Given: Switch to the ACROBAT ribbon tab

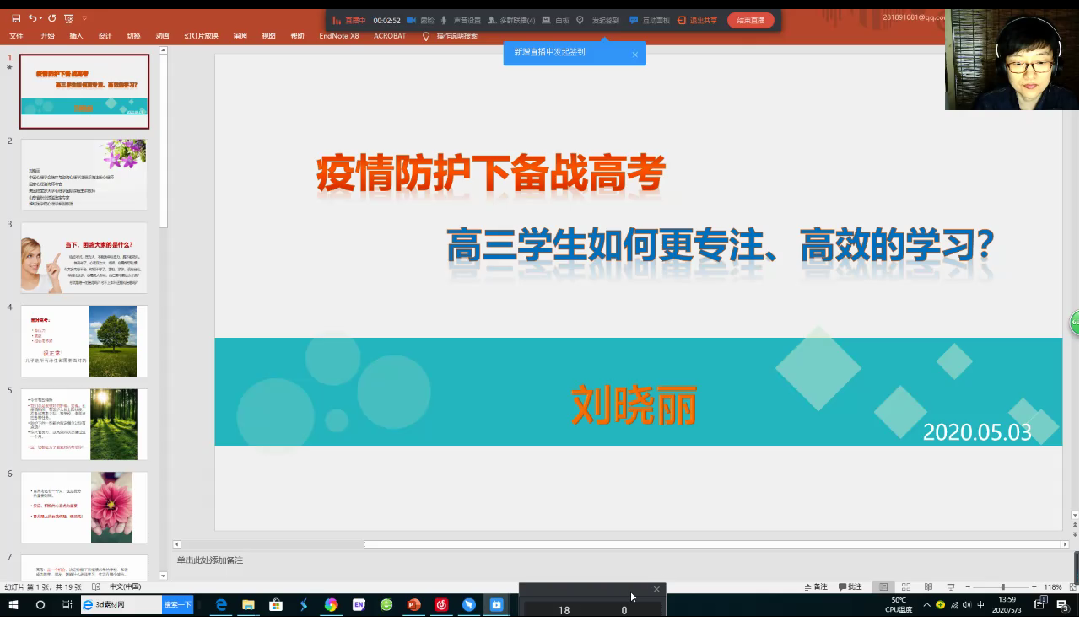Looking at the screenshot, I should coord(390,36).
